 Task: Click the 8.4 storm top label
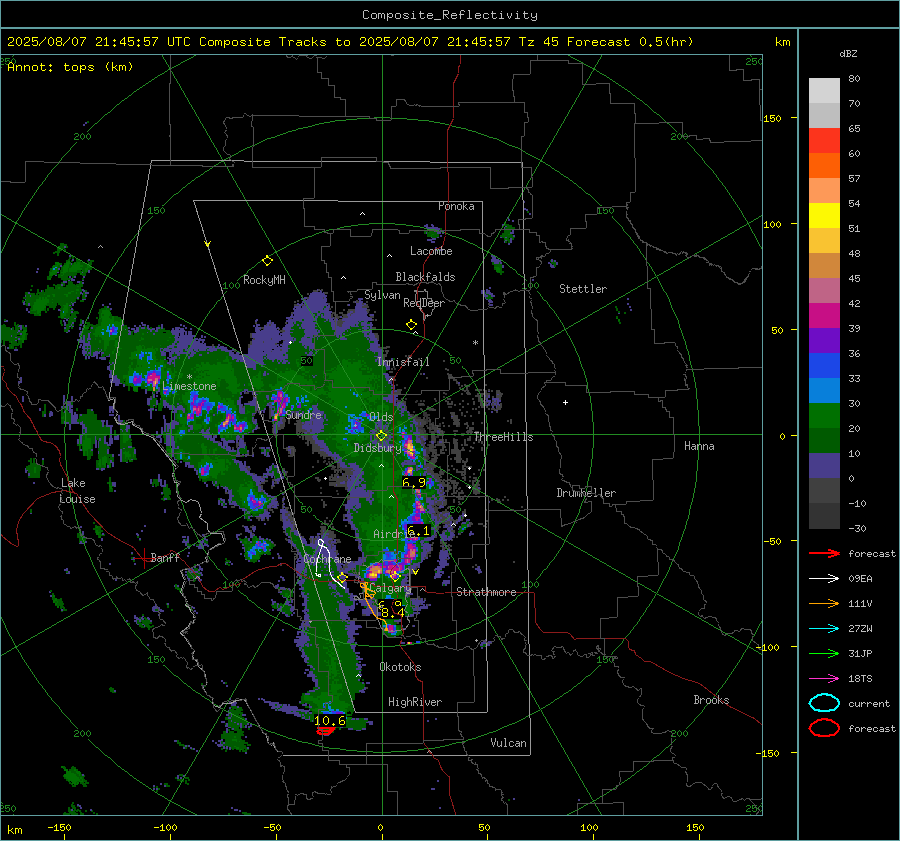click(x=393, y=613)
